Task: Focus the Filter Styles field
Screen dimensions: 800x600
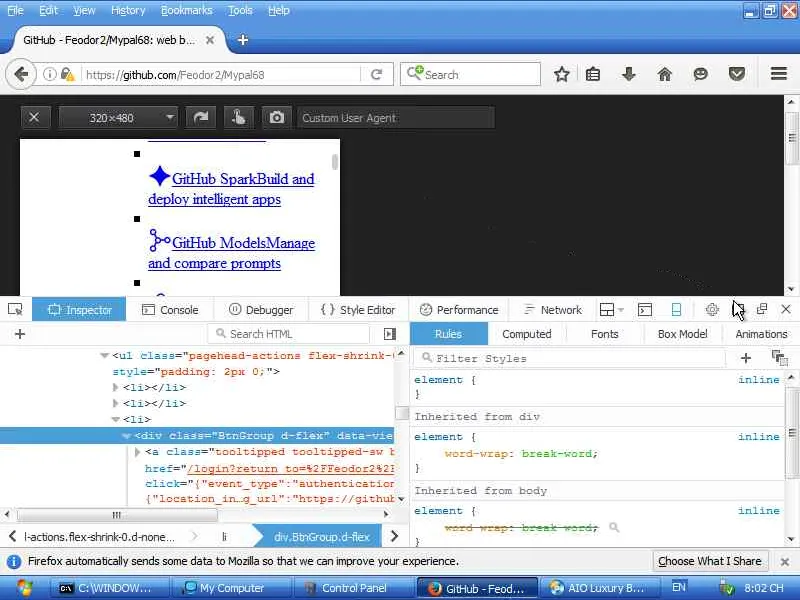Action: coord(569,358)
